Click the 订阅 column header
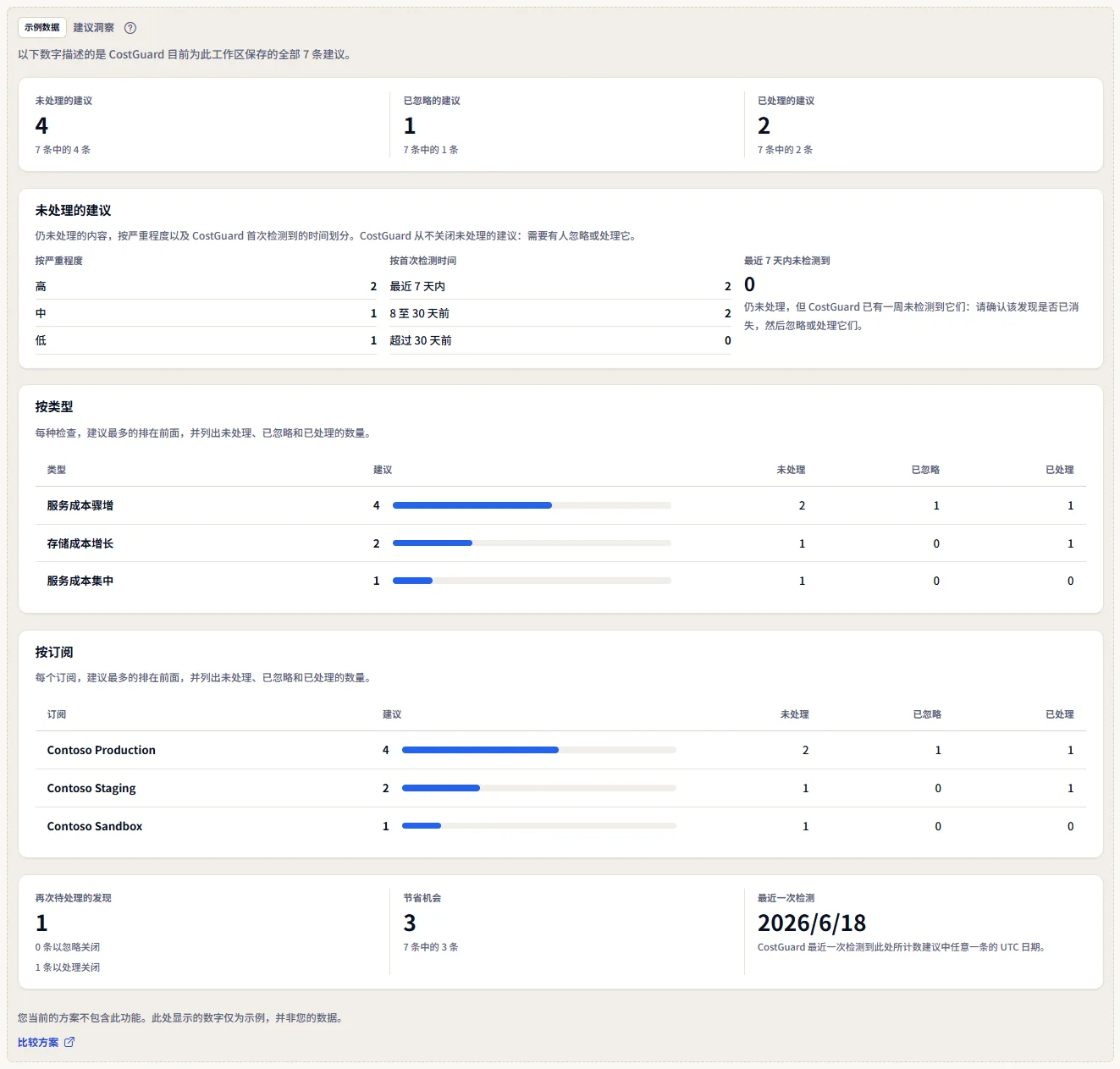Screen dimensions: 1120x1069 56,714
